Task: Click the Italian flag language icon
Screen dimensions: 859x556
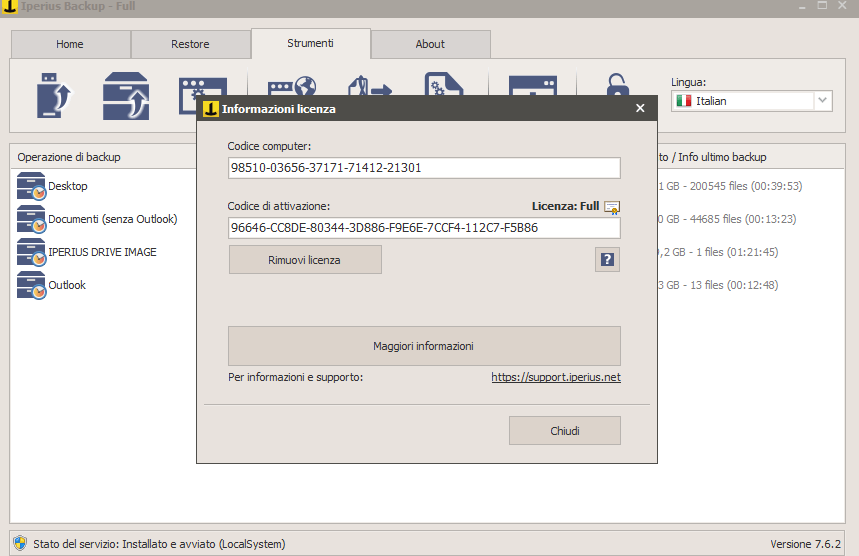Action: tap(684, 101)
